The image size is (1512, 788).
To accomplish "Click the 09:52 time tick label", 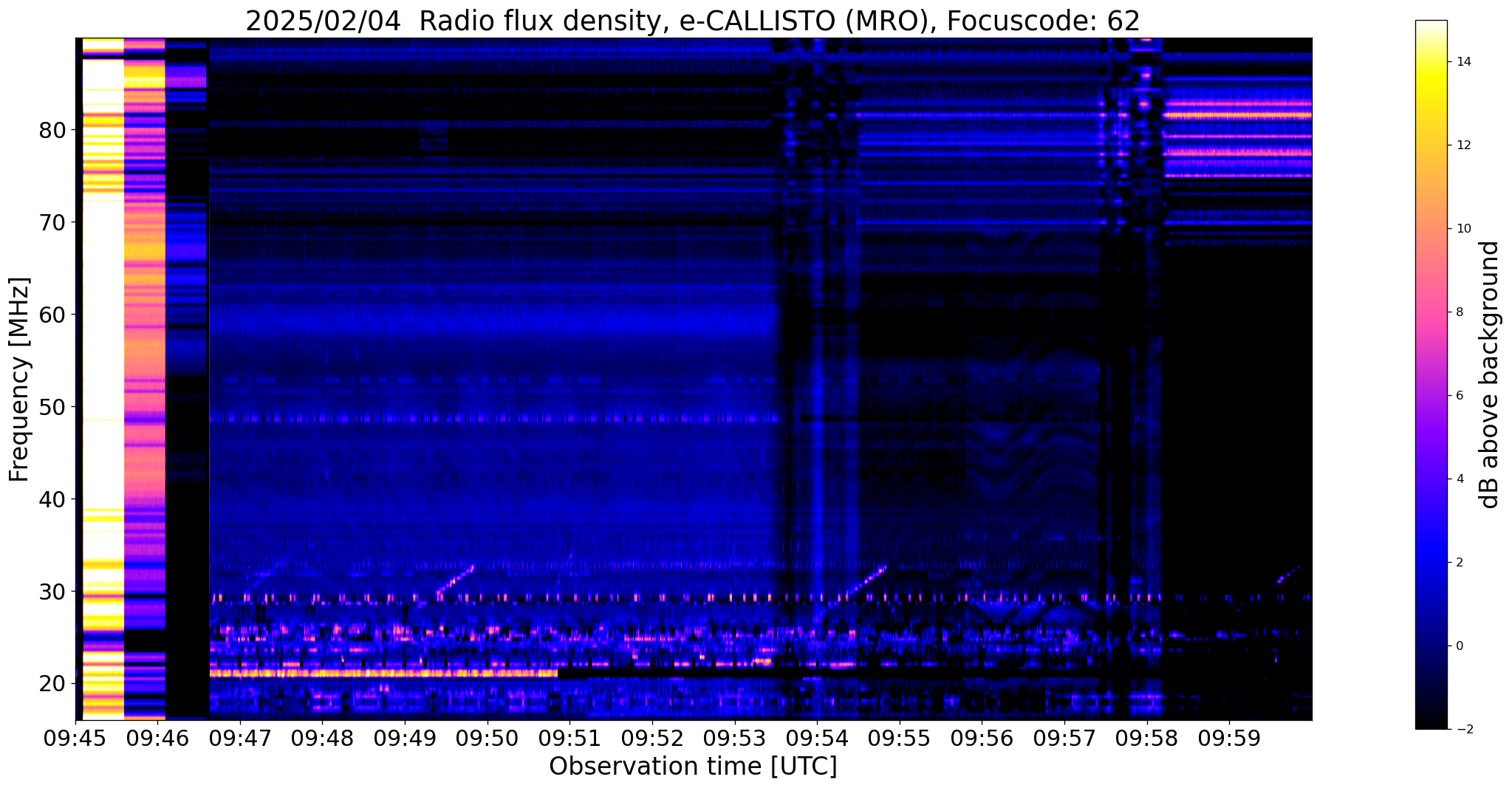I will pyautogui.click(x=652, y=738).
